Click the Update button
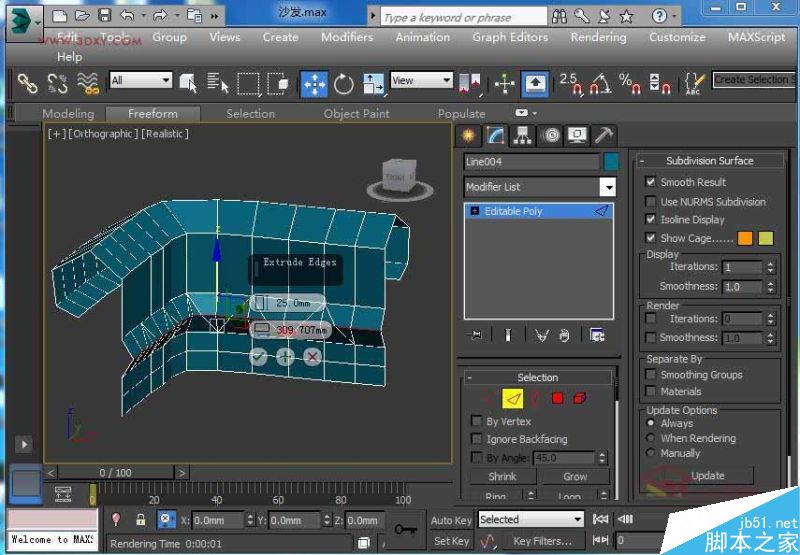This screenshot has height=555, width=800. (x=708, y=475)
